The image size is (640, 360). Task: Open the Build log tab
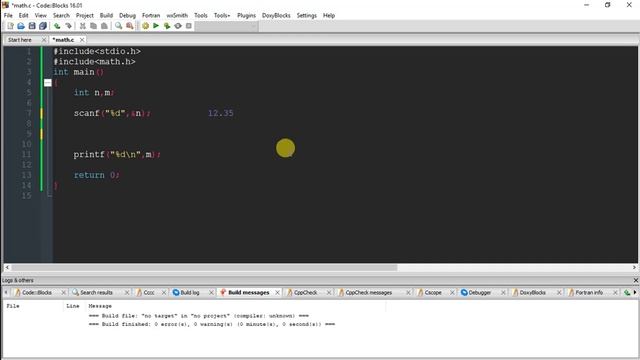[x=189, y=293]
